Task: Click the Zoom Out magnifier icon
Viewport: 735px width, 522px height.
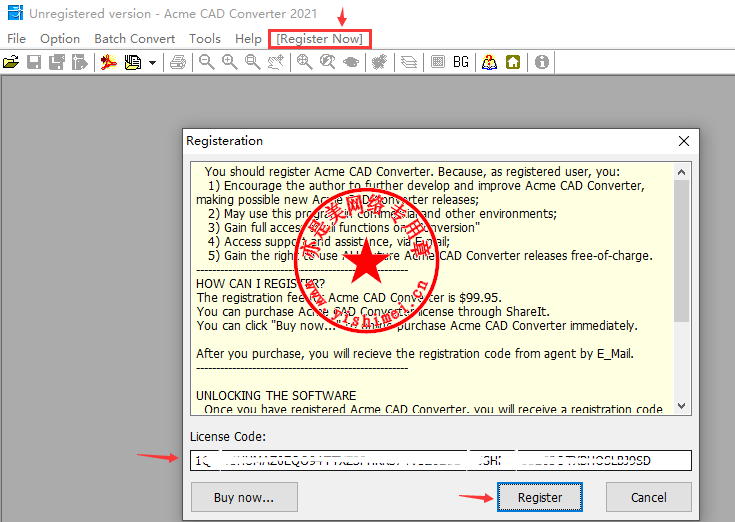Action: (206, 62)
